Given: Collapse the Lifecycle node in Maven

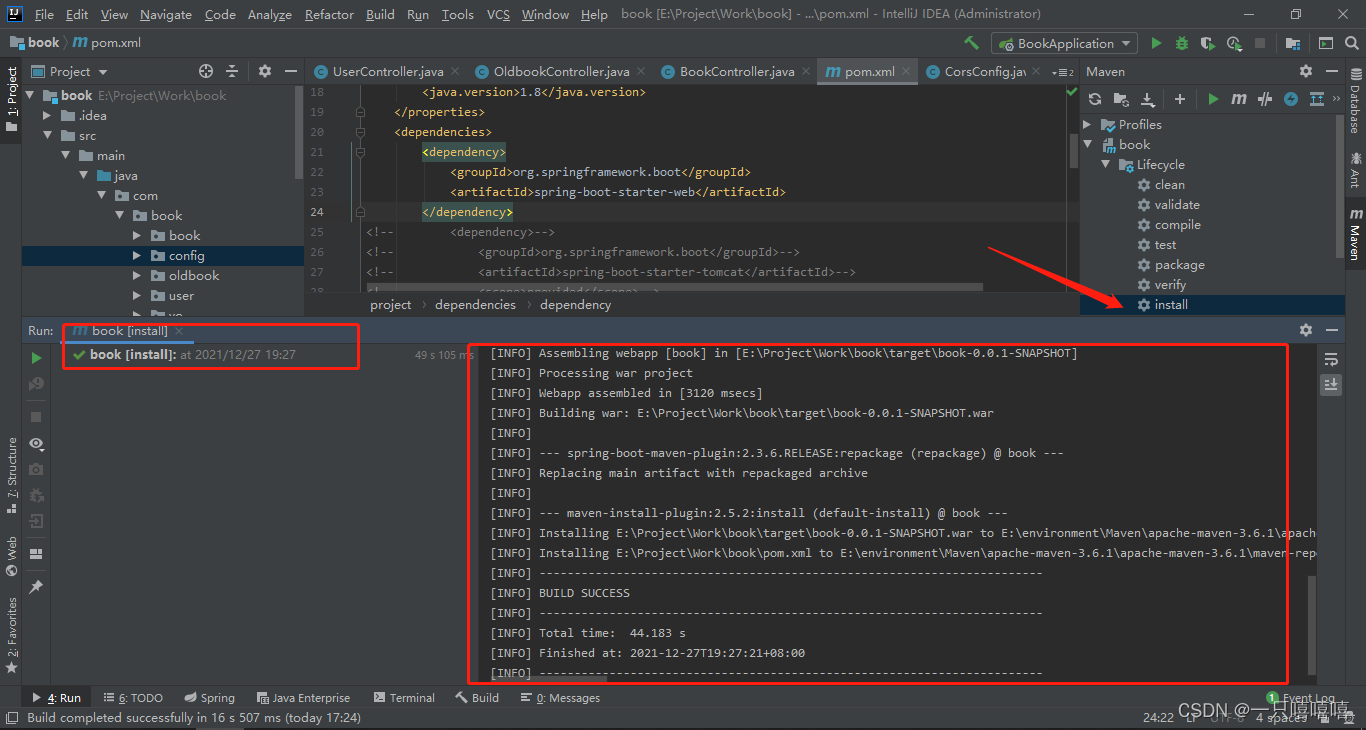Looking at the screenshot, I should (x=1106, y=164).
